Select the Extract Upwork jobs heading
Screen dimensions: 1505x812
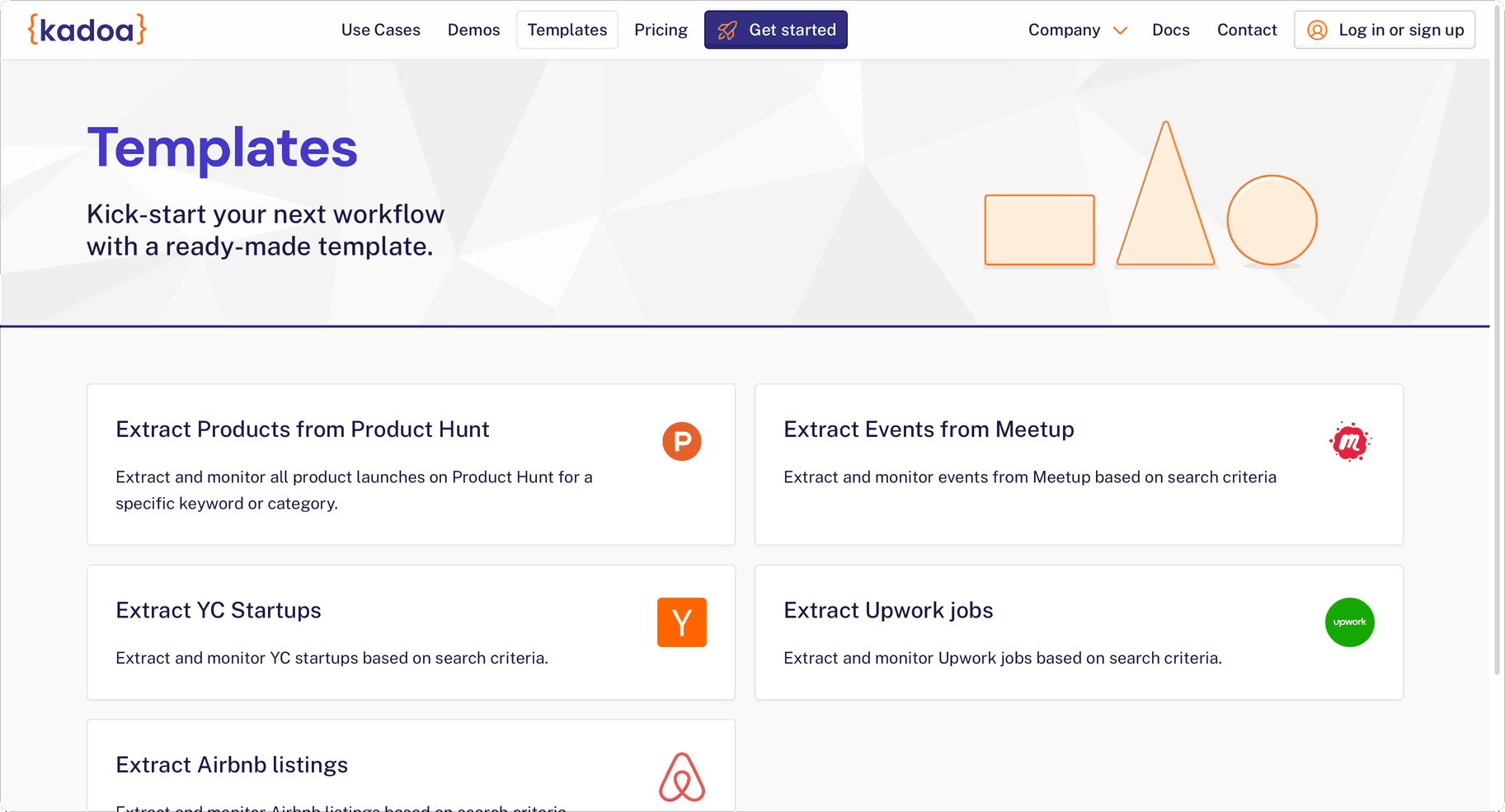888,610
